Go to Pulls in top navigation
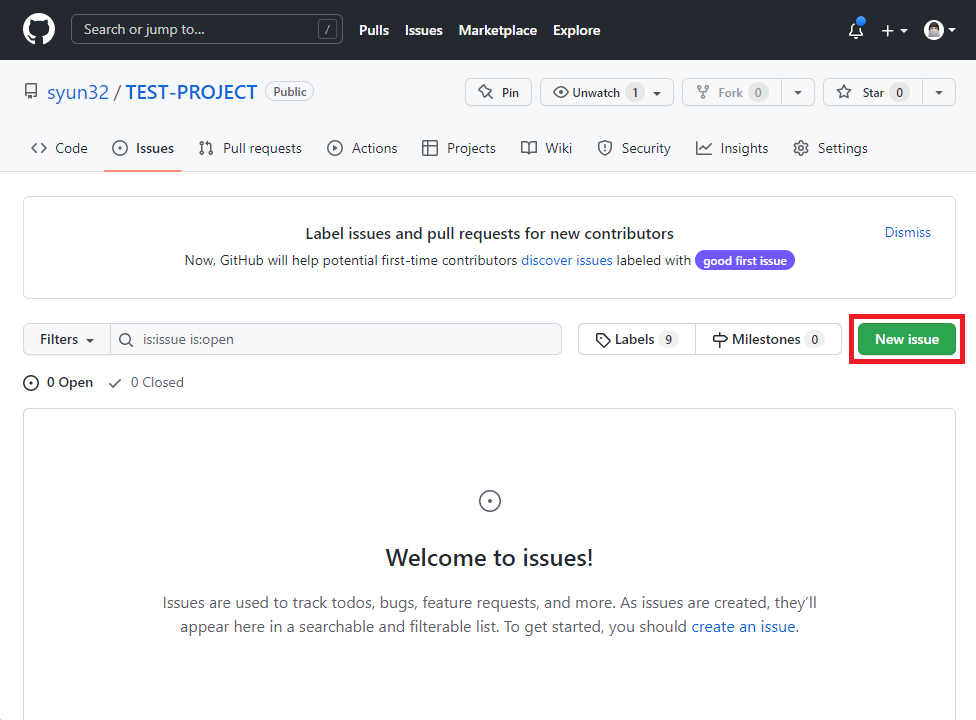 [x=373, y=30]
